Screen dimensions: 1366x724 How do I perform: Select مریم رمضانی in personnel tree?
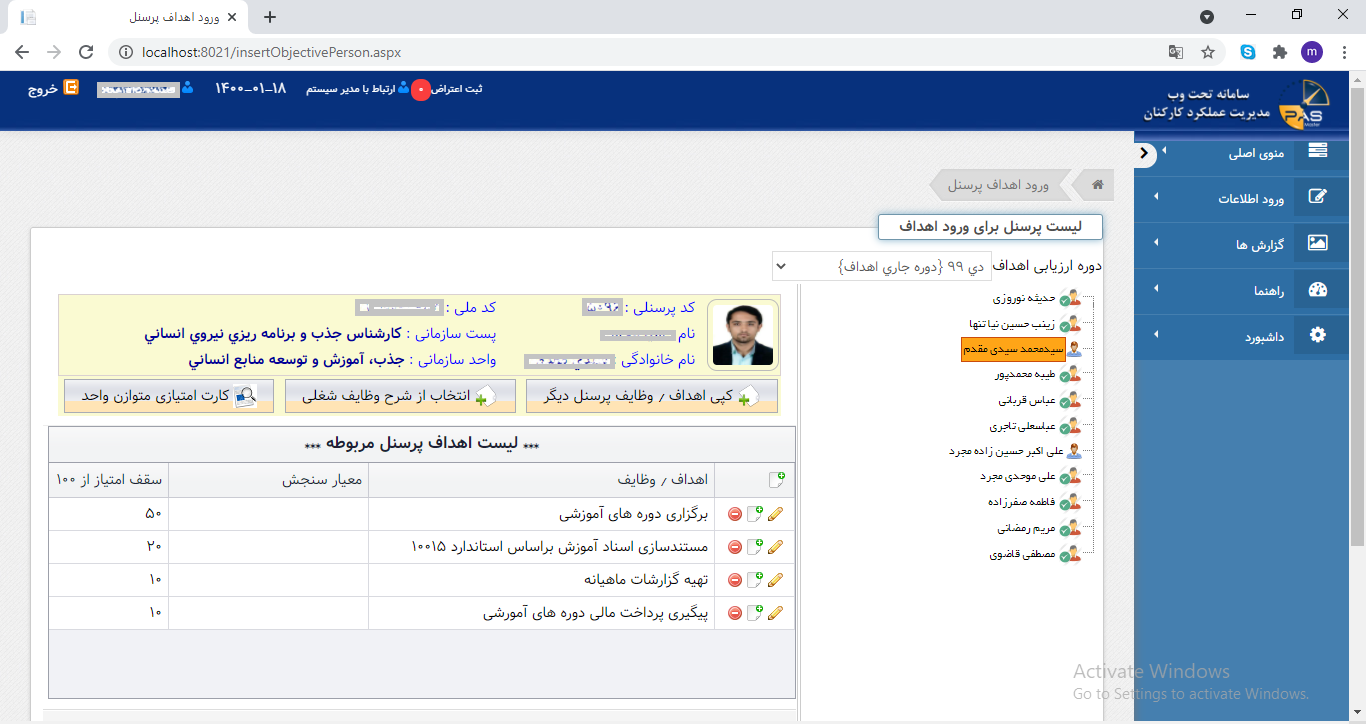tap(1028, 527)
